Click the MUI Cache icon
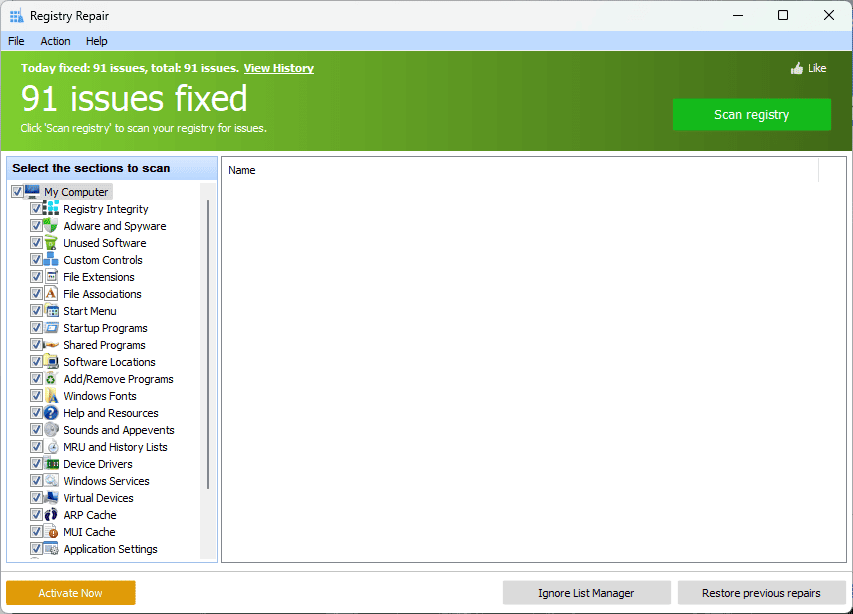 click(x=51, y=531)
